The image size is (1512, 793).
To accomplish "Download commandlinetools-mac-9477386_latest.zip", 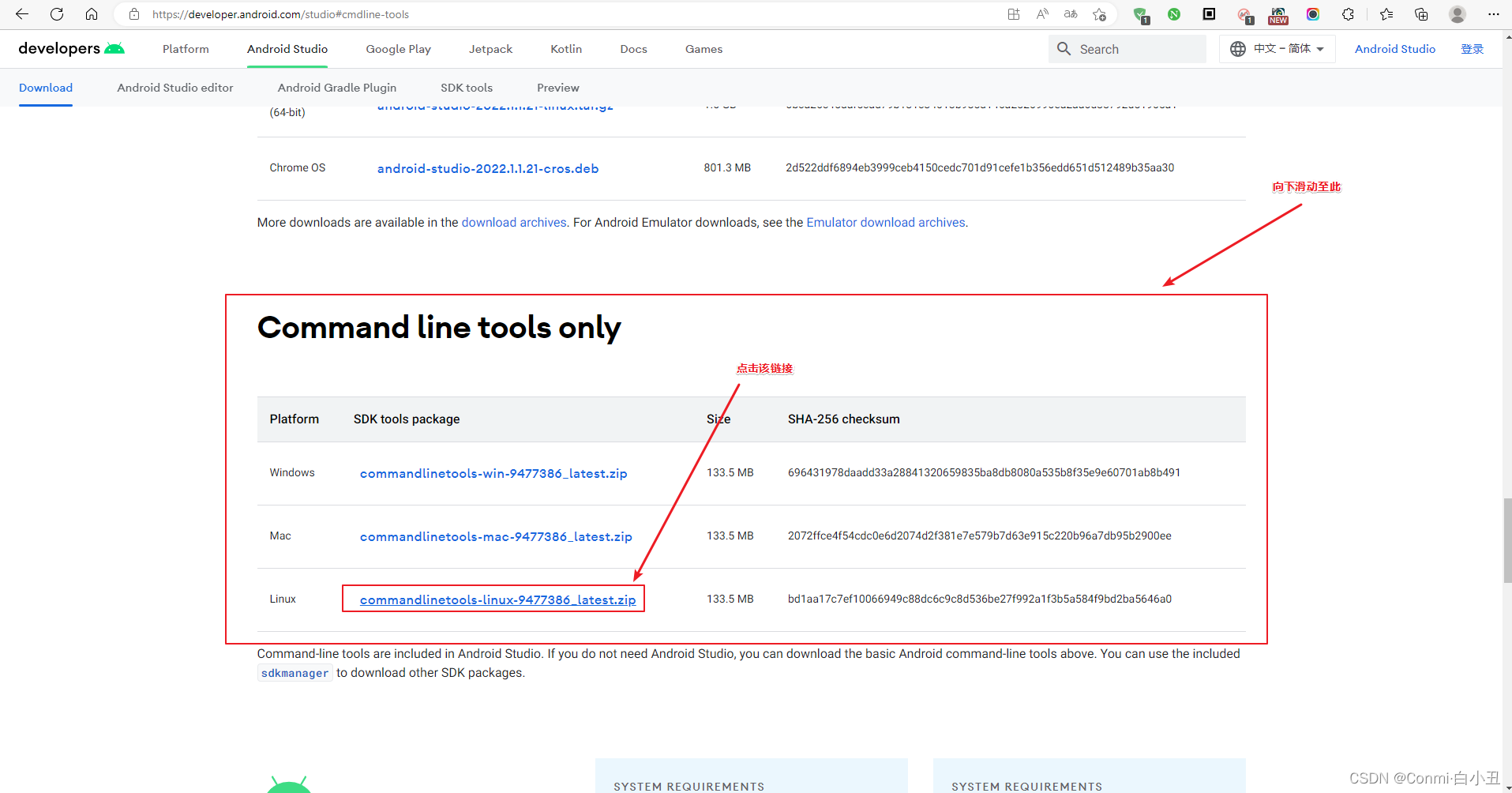I will click(496, 536).
